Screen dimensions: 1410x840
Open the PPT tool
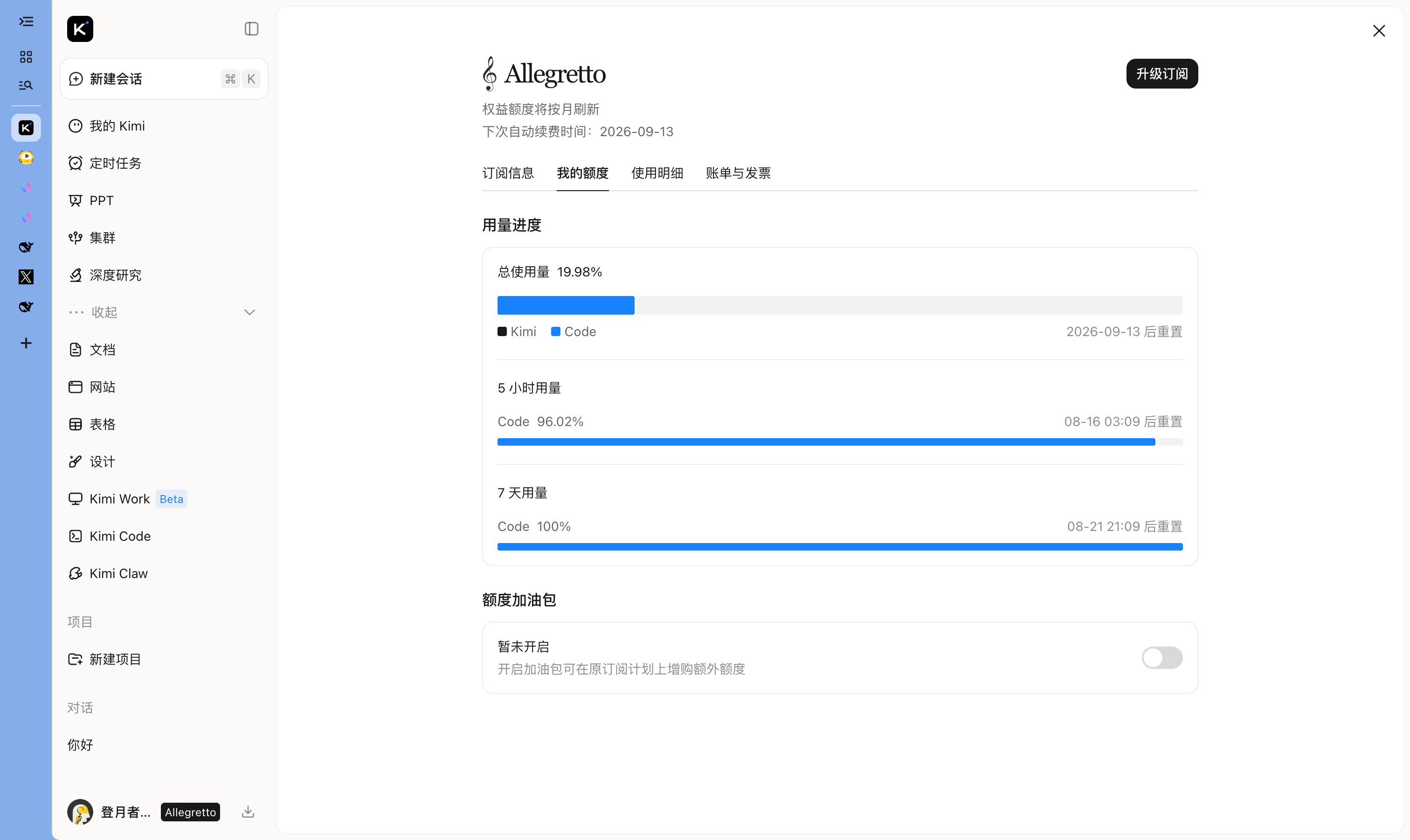tap(164, 200)
